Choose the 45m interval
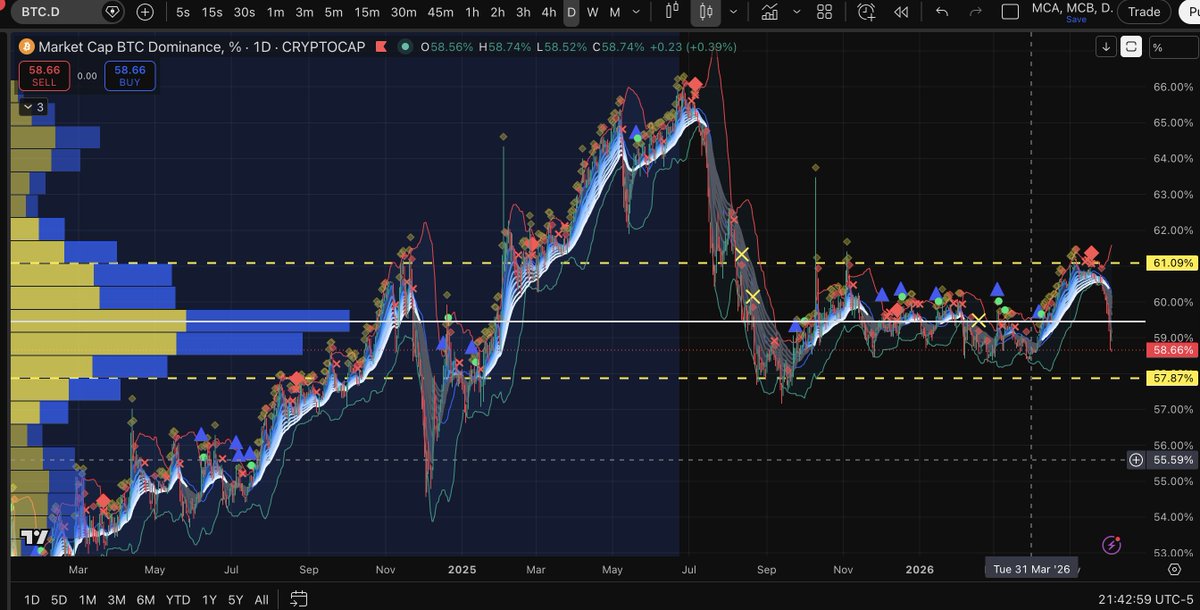 click(440, 12)
